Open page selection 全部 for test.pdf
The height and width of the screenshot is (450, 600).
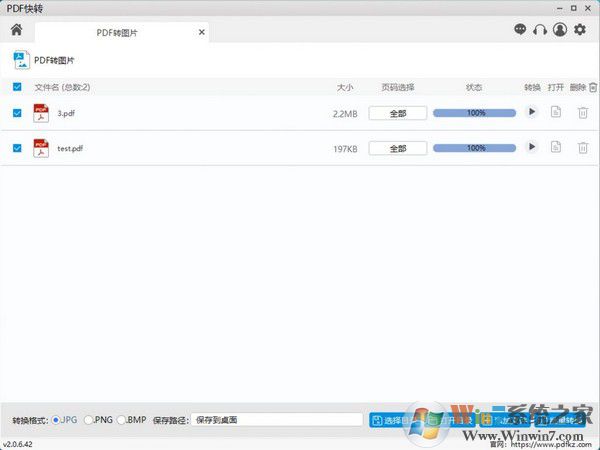(398, 148)
